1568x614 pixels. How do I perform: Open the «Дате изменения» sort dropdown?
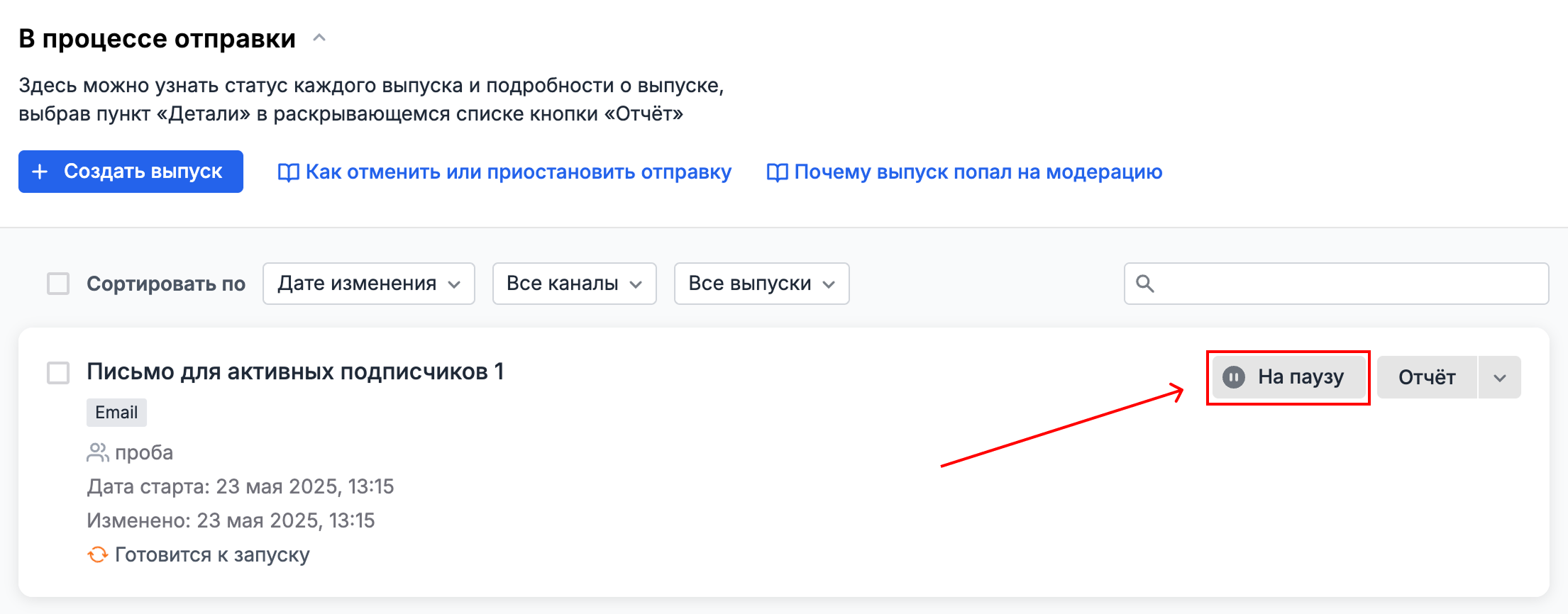pos(368,284)
